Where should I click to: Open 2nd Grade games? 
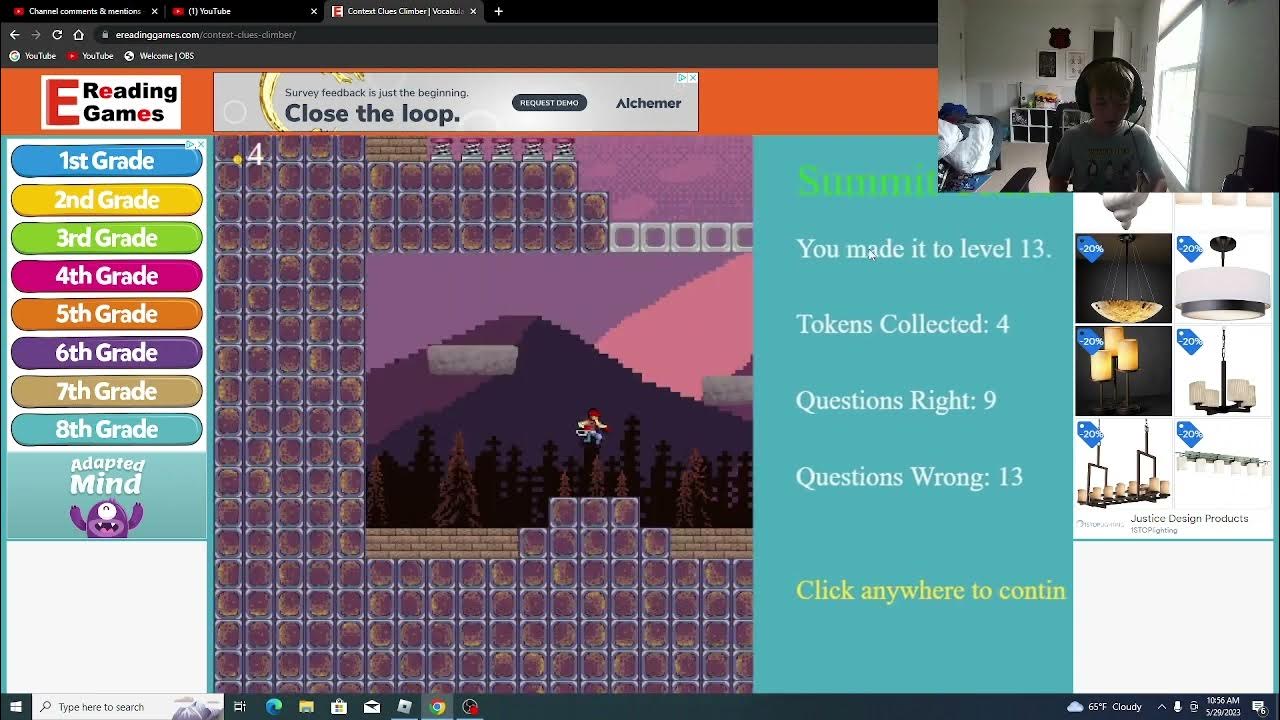coord(106,199)
